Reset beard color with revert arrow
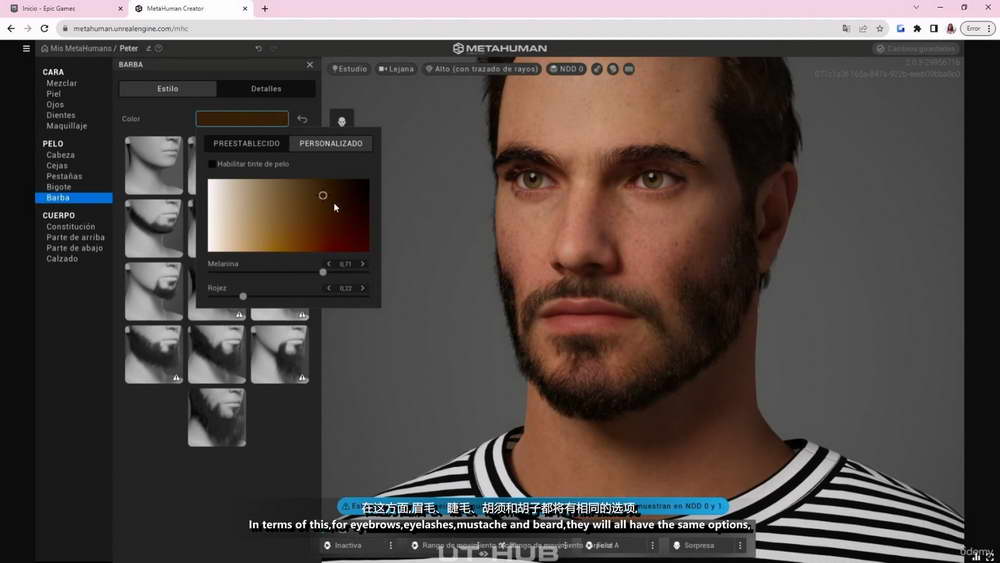Viewport: 1000px width, 563px height. point(302,119)
